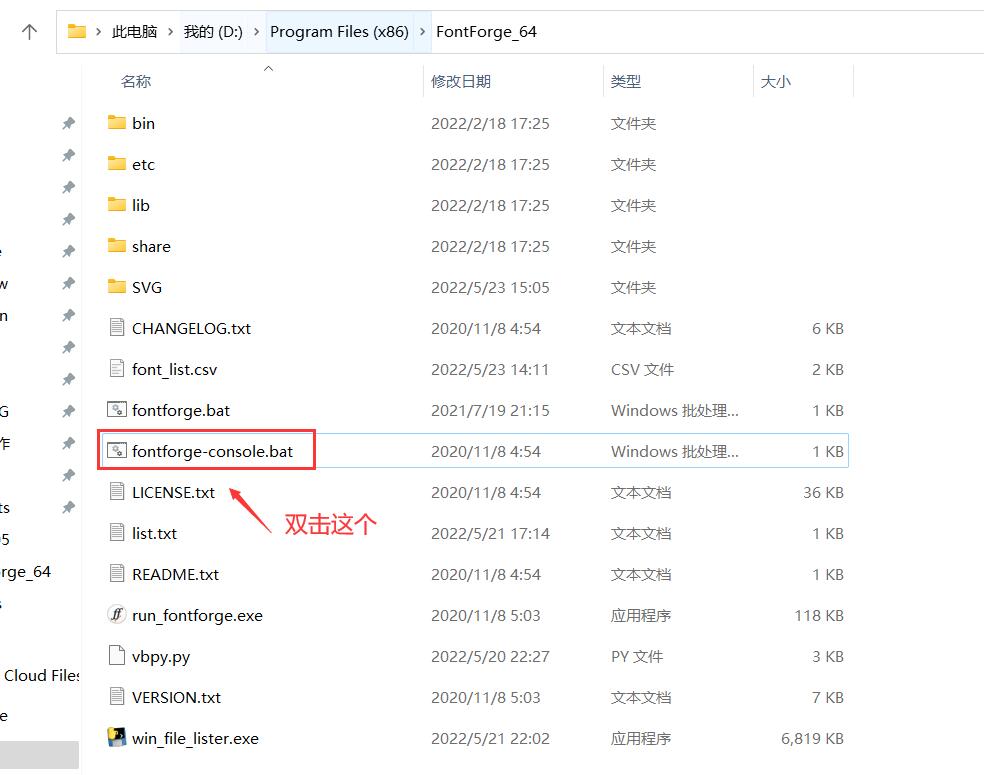The width and height of the screenshot is (984, 775).
Task: Expand chevron after Program Files (x86) breadcrumb
Action: click(x=422, y=32)
